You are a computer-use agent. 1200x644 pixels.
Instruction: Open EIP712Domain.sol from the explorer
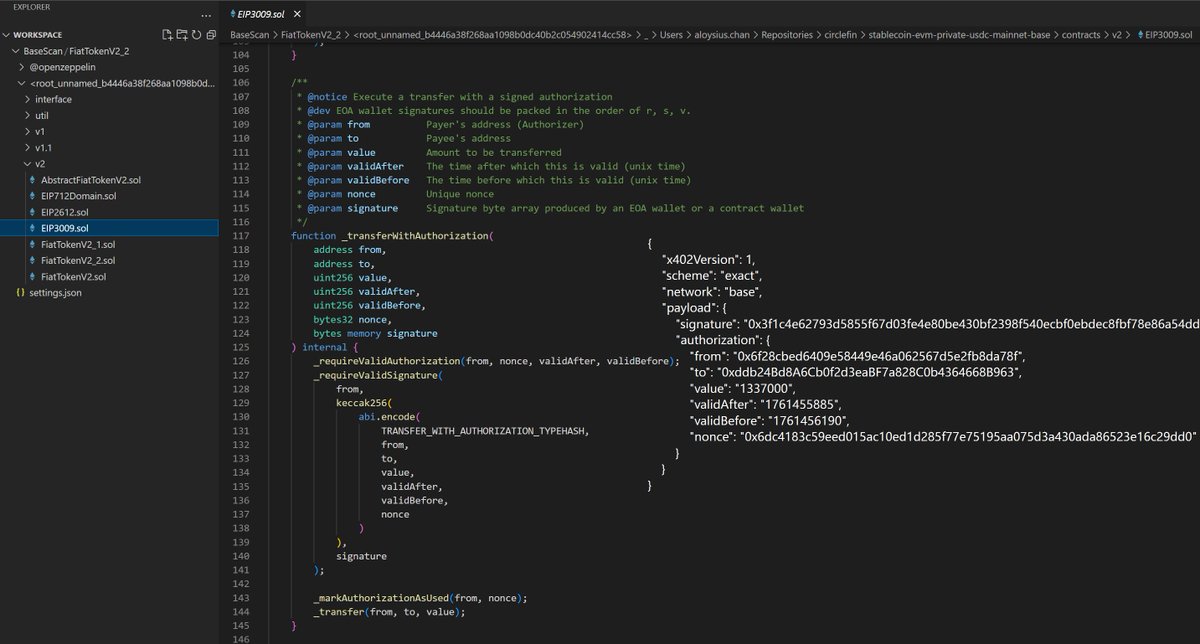[79, 196]
